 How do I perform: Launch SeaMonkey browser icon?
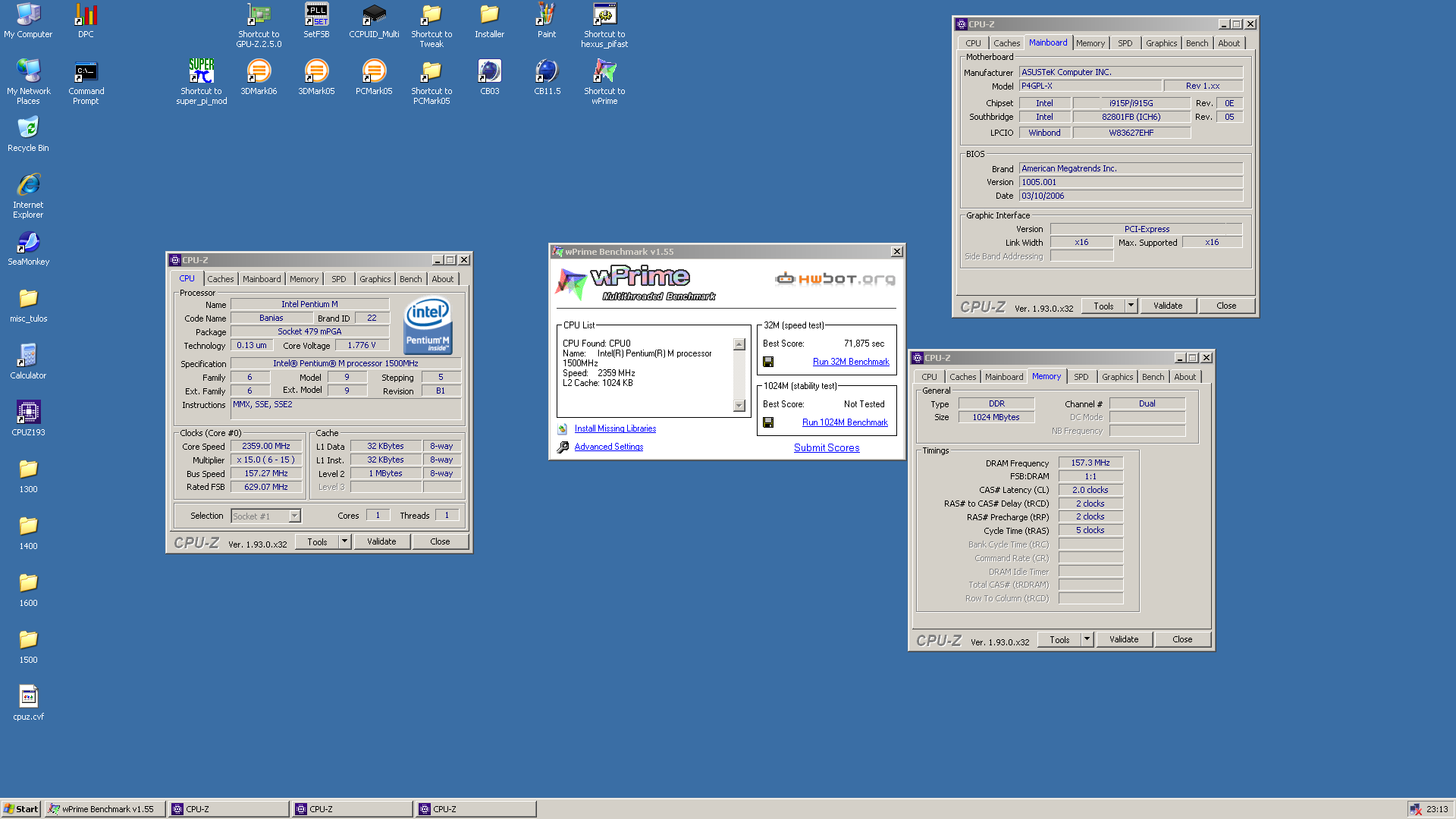tap(28, 248)
